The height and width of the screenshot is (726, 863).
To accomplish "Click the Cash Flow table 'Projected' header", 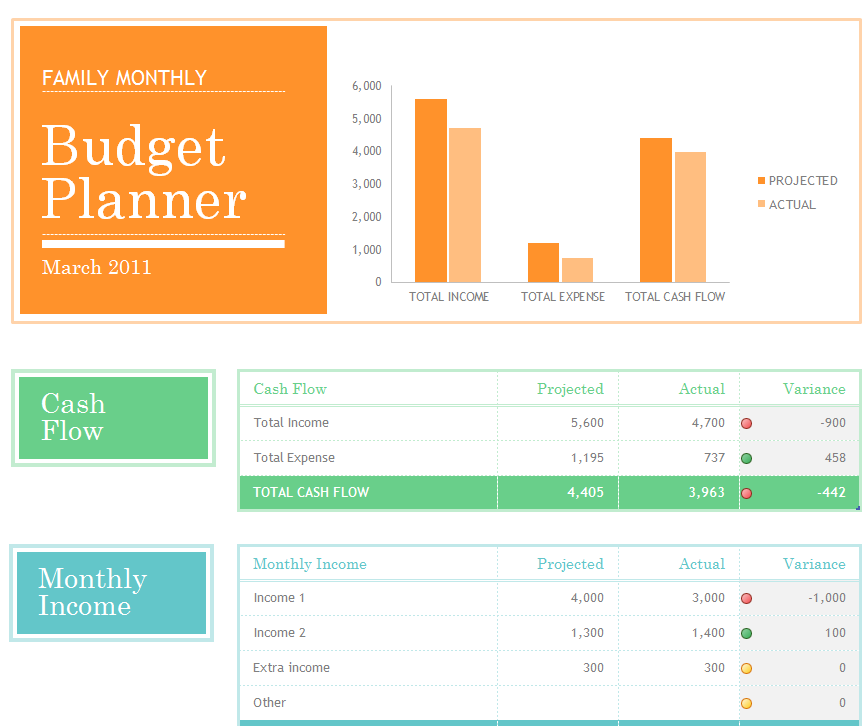I will (558, 389).
